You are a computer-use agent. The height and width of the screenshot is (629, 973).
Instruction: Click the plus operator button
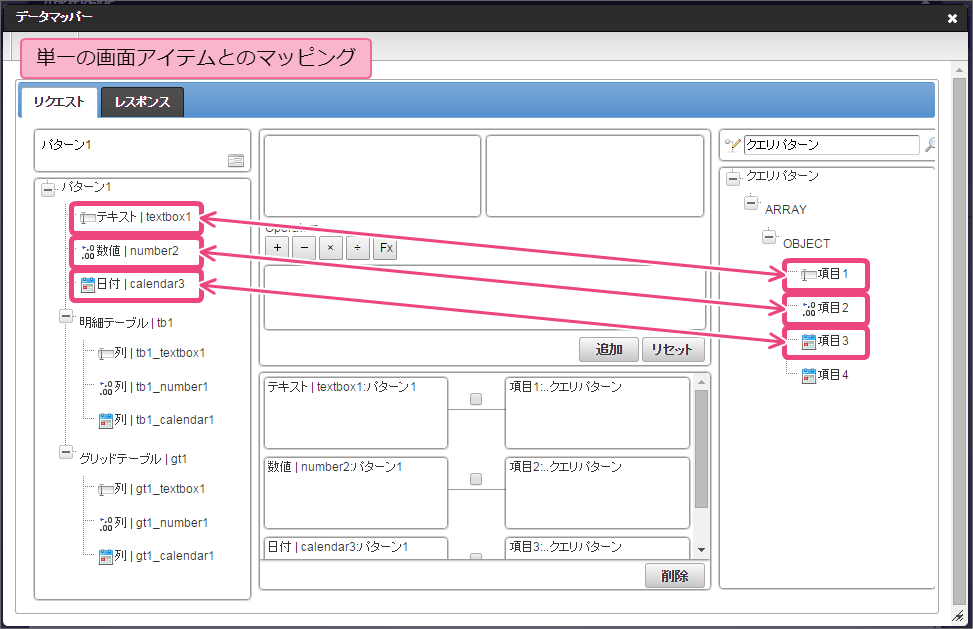277,248
